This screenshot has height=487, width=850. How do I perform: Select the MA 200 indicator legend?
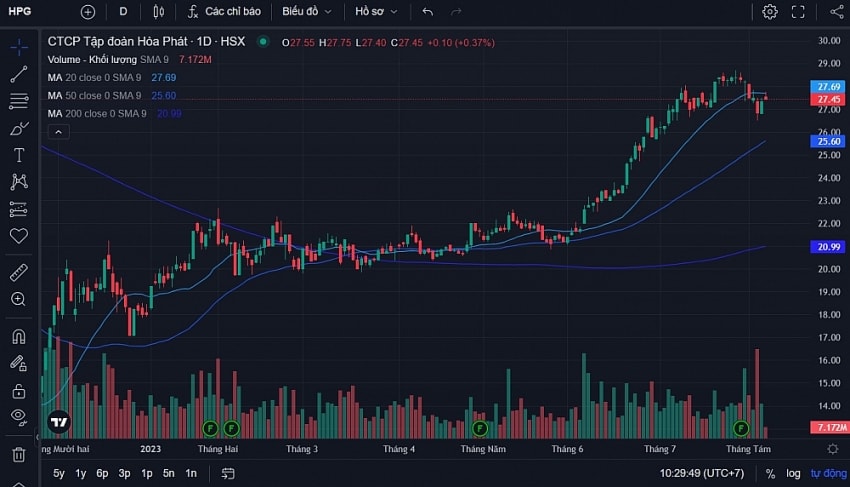tap(97, 113)
